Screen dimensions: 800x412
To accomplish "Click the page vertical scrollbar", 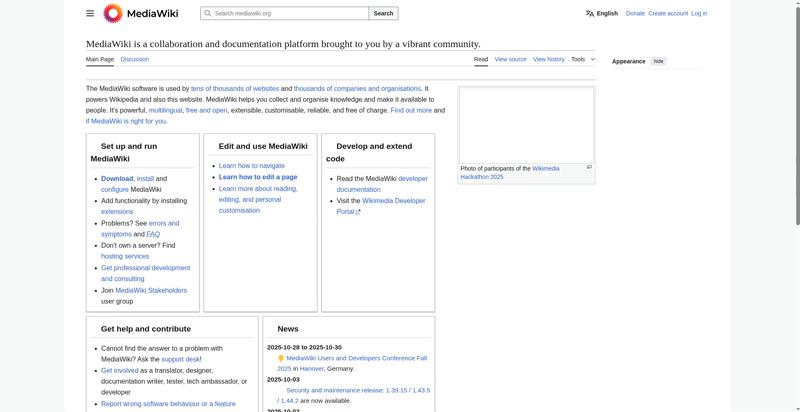I will (795, 200).
